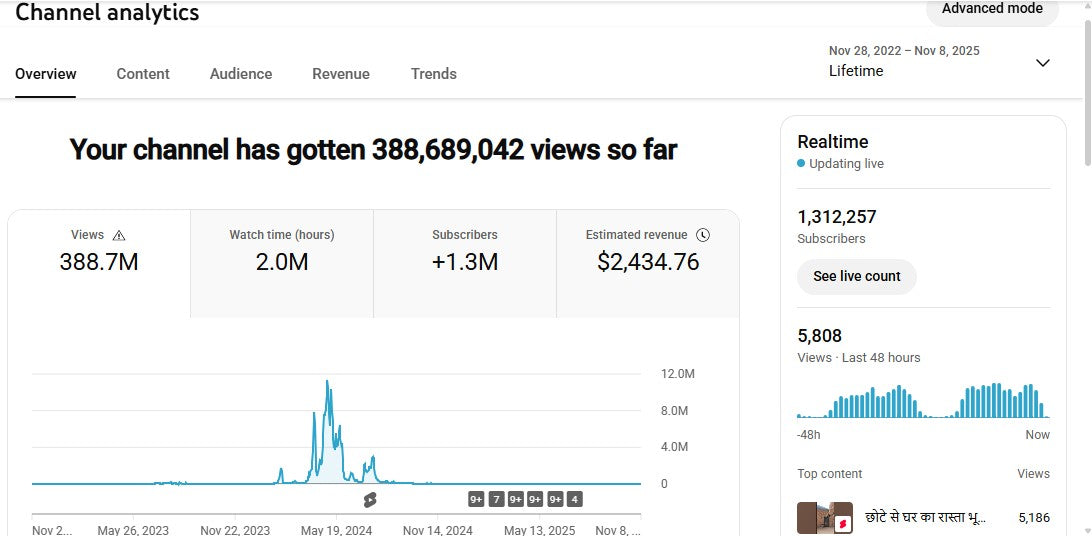The width and height of the screenshot is (1092, 536).
Task: Click the warning triangle icon beside Views
Action: (119, 235)
